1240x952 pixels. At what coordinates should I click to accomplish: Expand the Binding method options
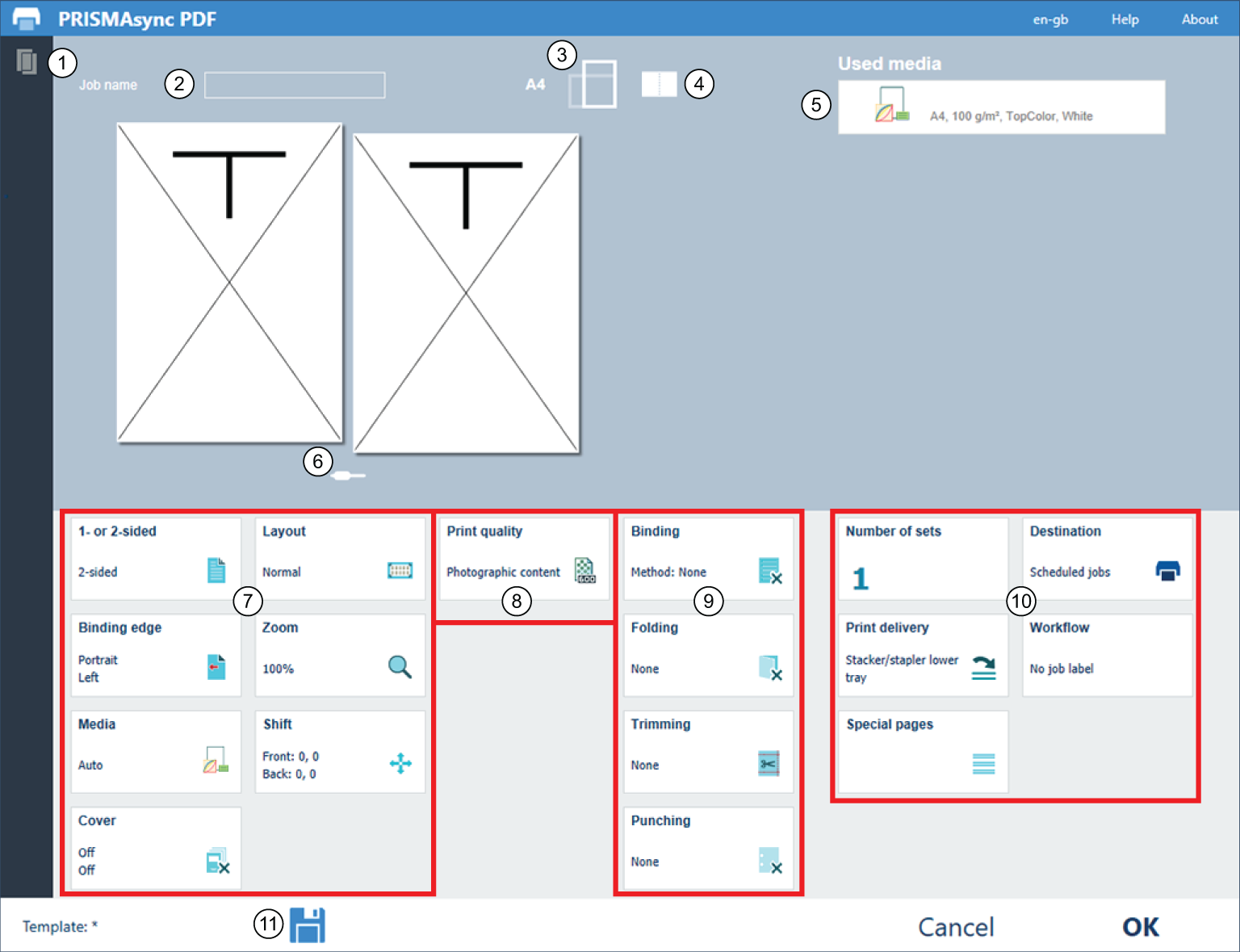pos(708,559)
